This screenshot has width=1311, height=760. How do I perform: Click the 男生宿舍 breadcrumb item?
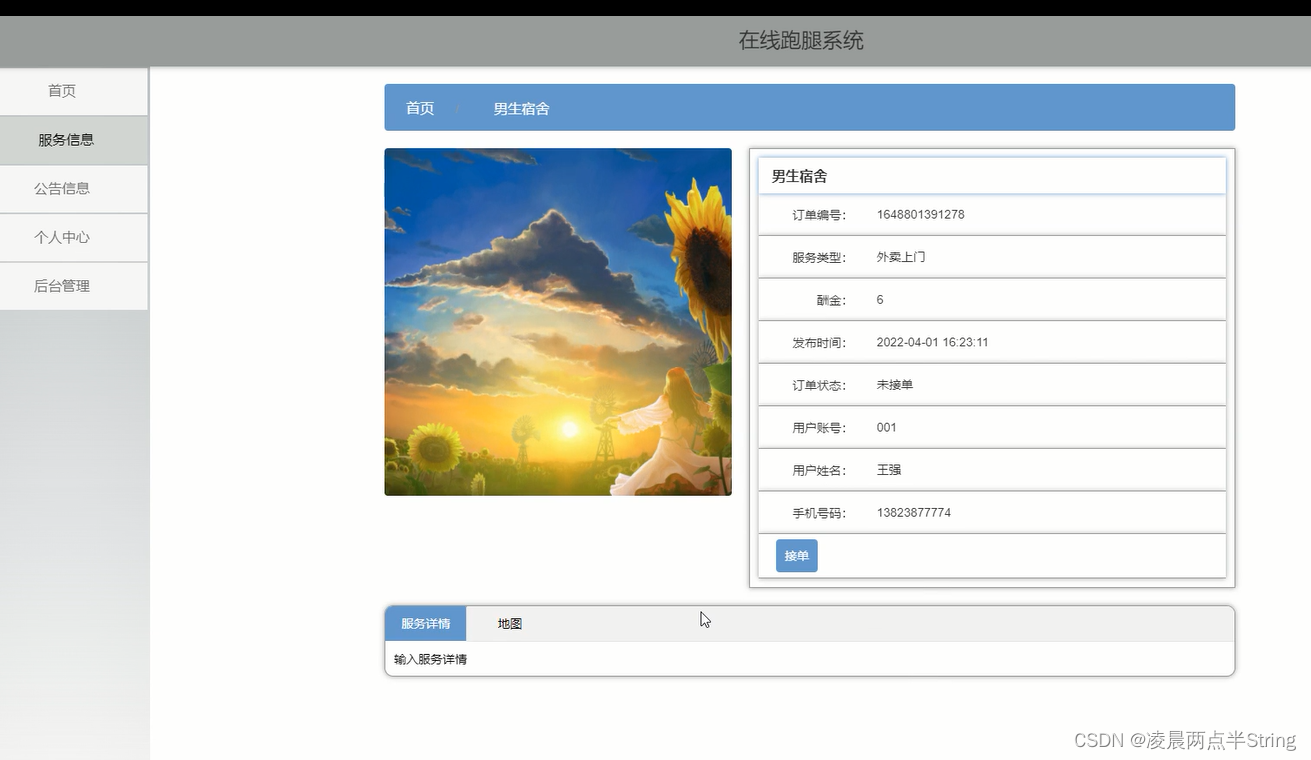tap(521, 108)
